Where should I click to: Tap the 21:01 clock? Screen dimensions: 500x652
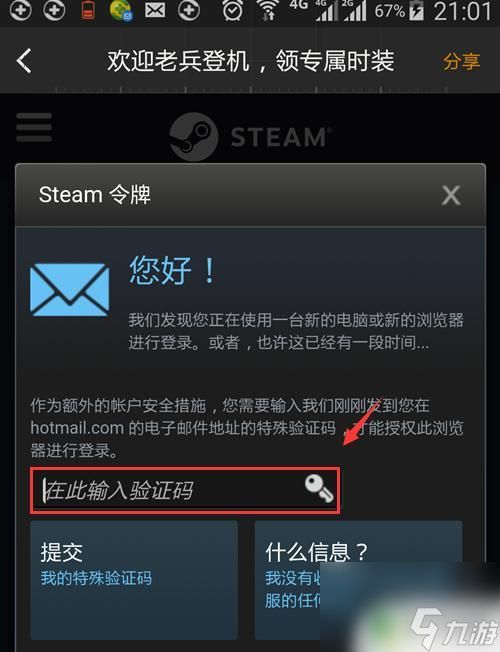463,11
